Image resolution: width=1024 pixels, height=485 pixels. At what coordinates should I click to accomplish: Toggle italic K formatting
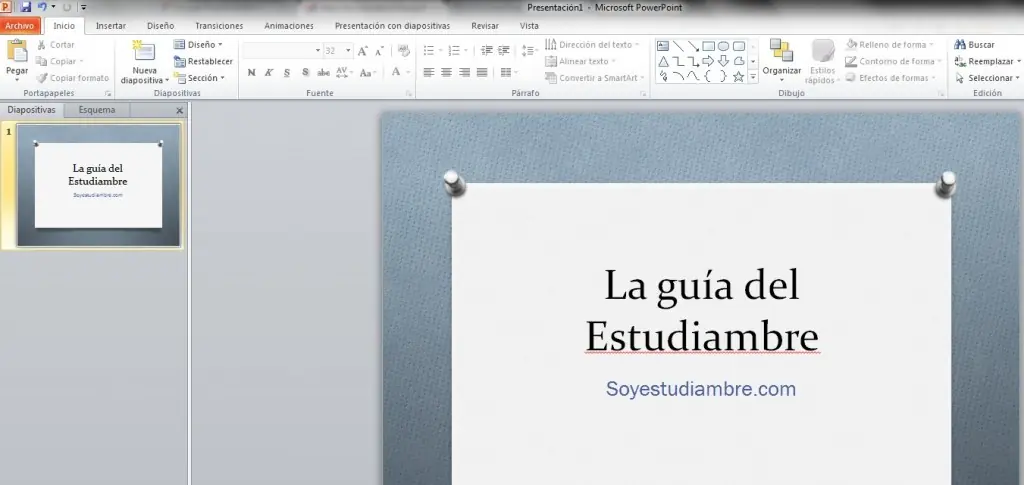pyautogui.click(x=268, y=72)
